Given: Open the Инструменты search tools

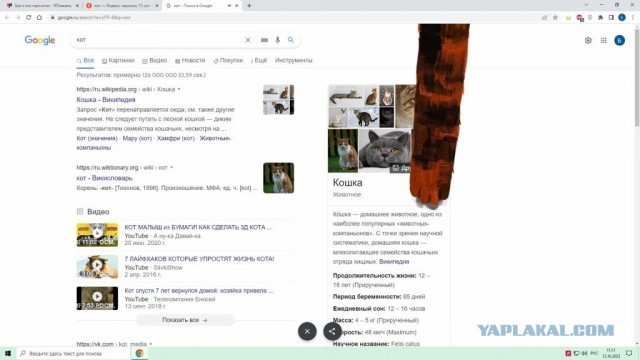Looking at the screenshot, I should [x=293, y=60].
